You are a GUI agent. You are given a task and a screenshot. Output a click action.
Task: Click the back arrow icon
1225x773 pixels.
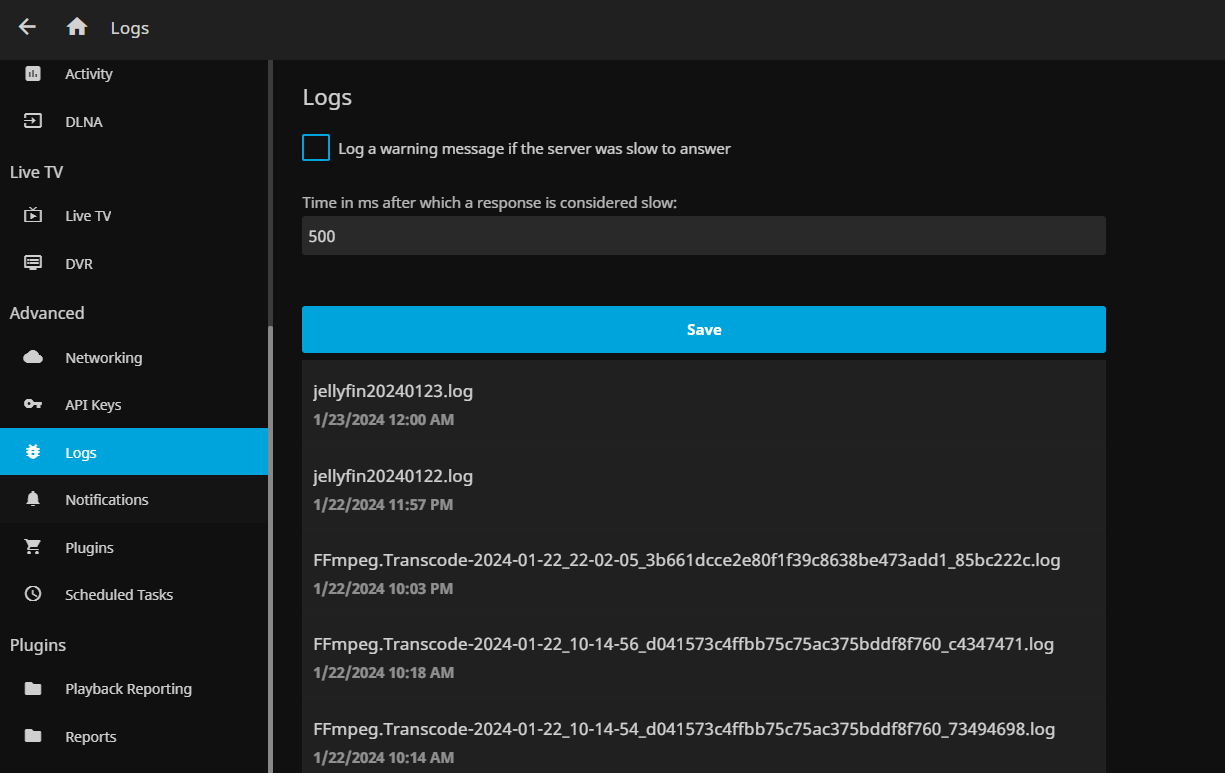point(27,27)
